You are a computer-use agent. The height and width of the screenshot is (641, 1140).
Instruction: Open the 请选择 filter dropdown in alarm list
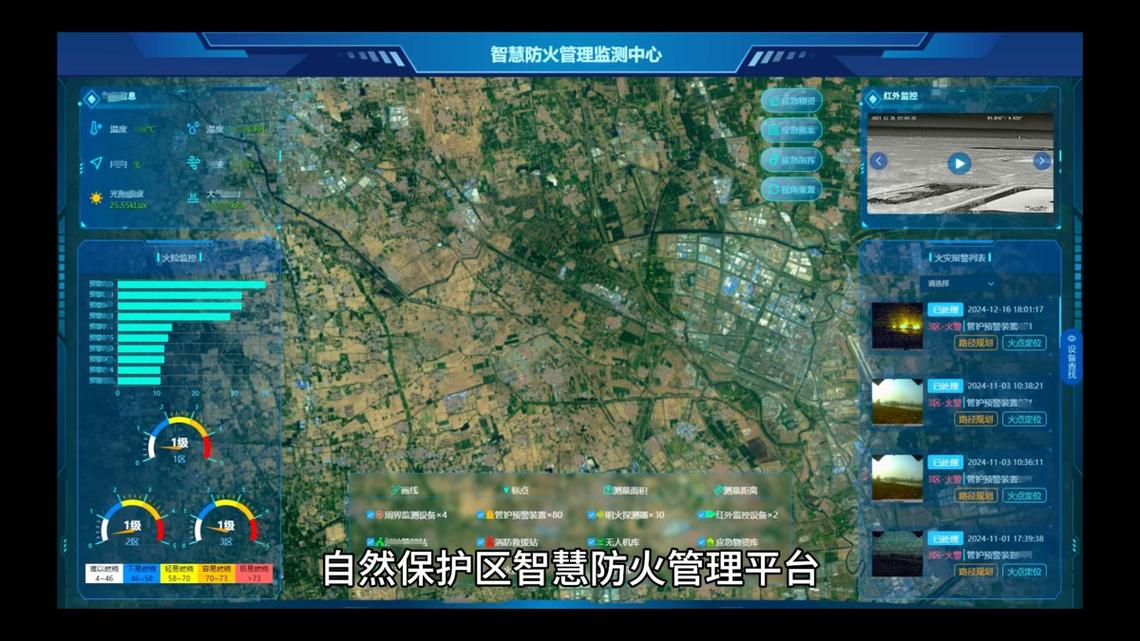point(957,286)
